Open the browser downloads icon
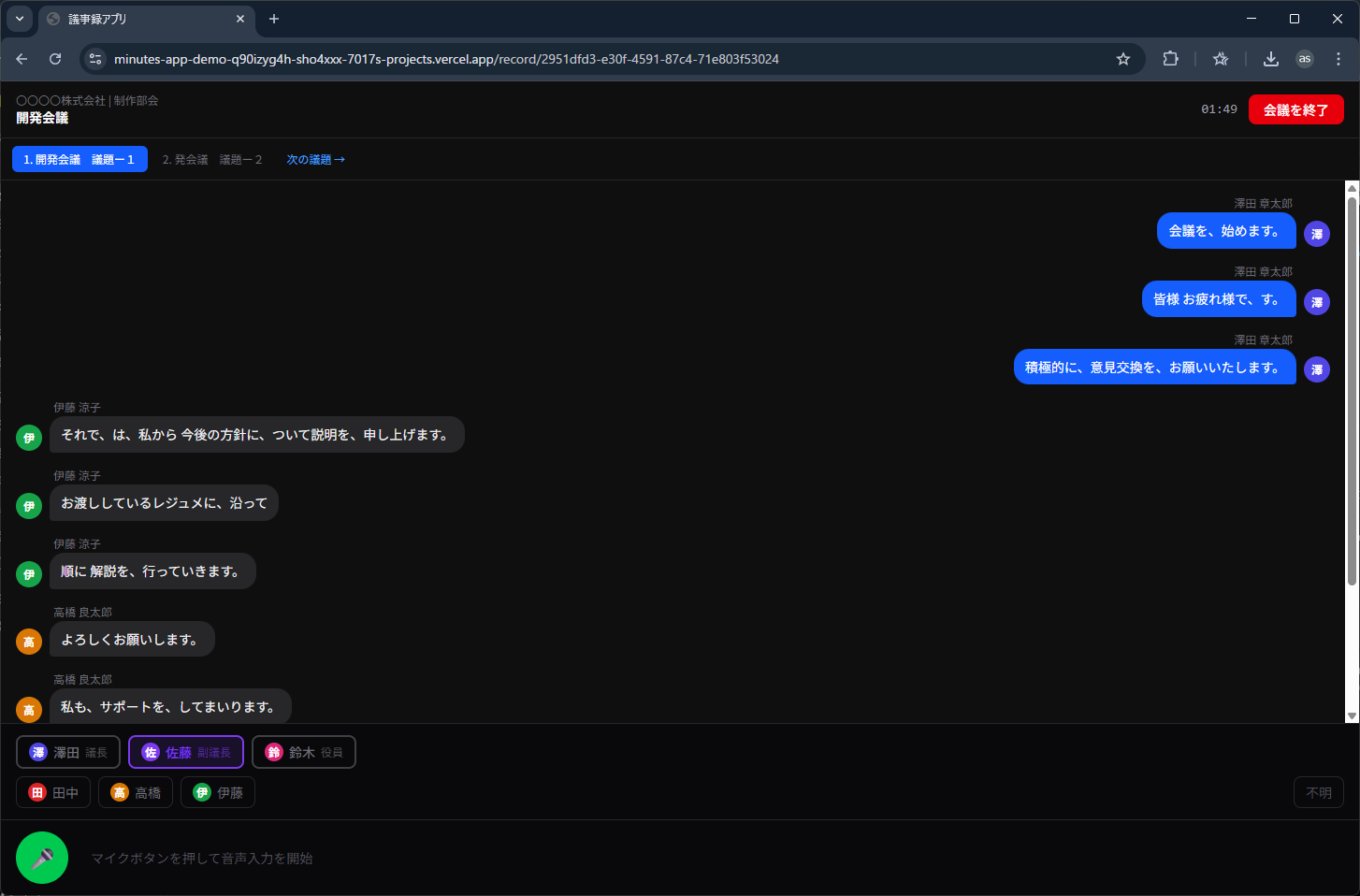The image size is (1360, 896). click(1270, 59)
